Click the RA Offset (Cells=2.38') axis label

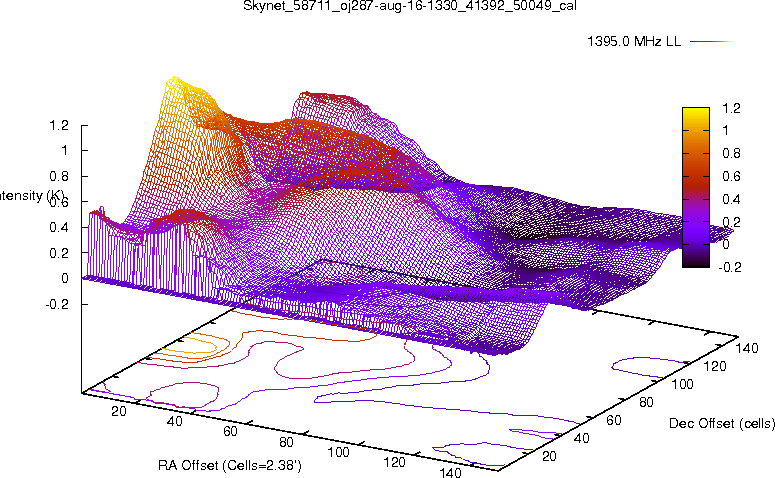[x=230, y=465]
